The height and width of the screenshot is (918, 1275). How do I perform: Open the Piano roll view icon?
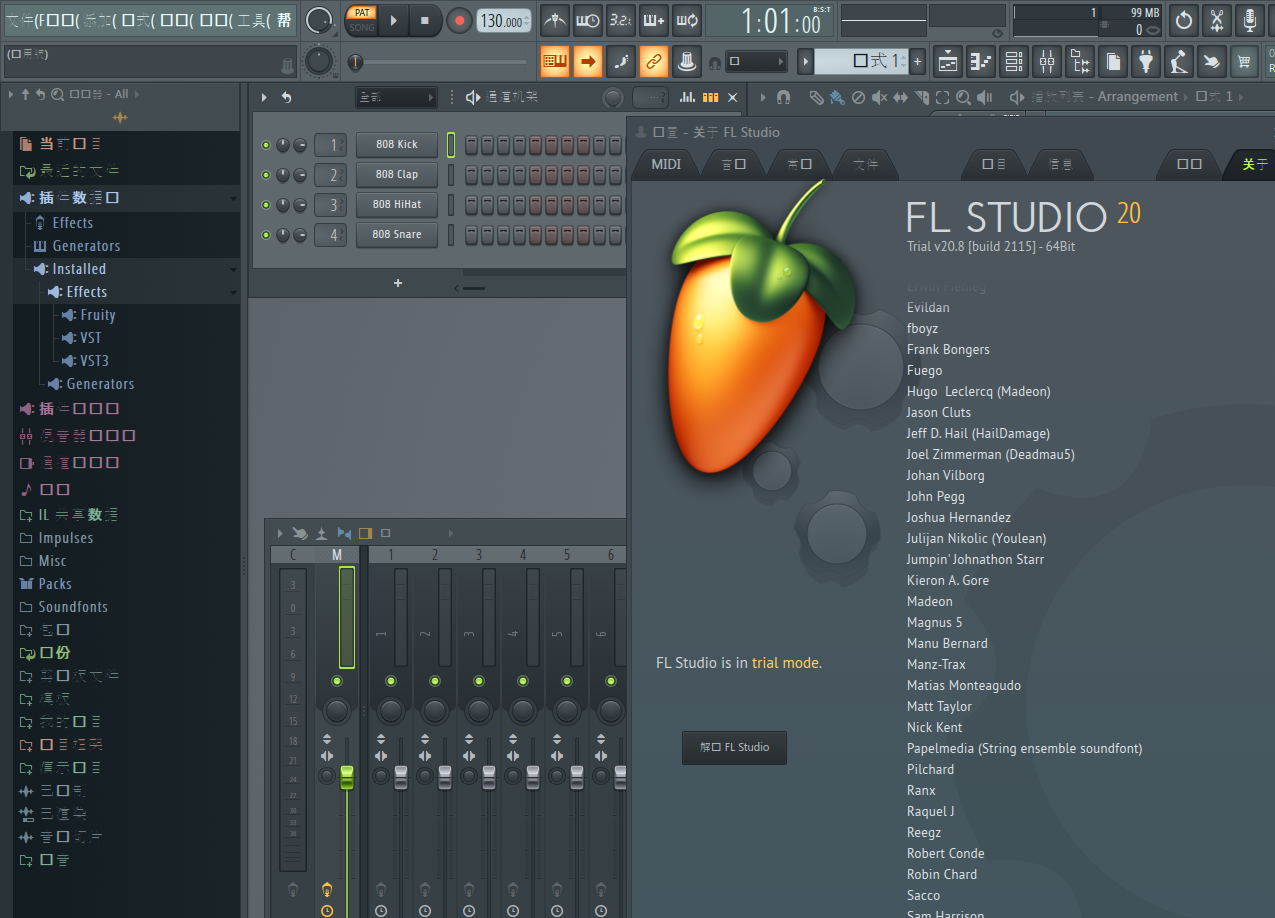tap(981, 62)
